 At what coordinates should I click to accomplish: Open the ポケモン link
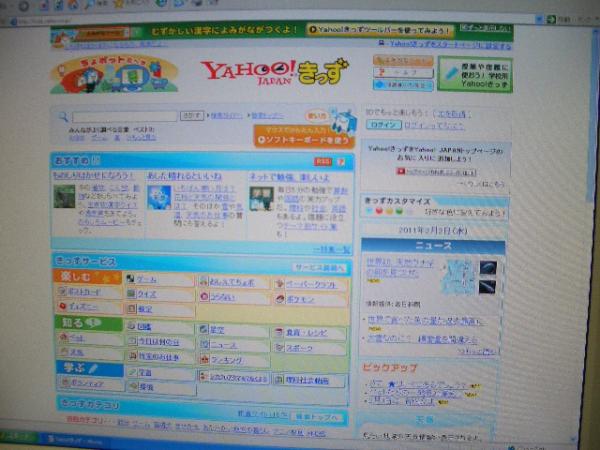point(300,299)
